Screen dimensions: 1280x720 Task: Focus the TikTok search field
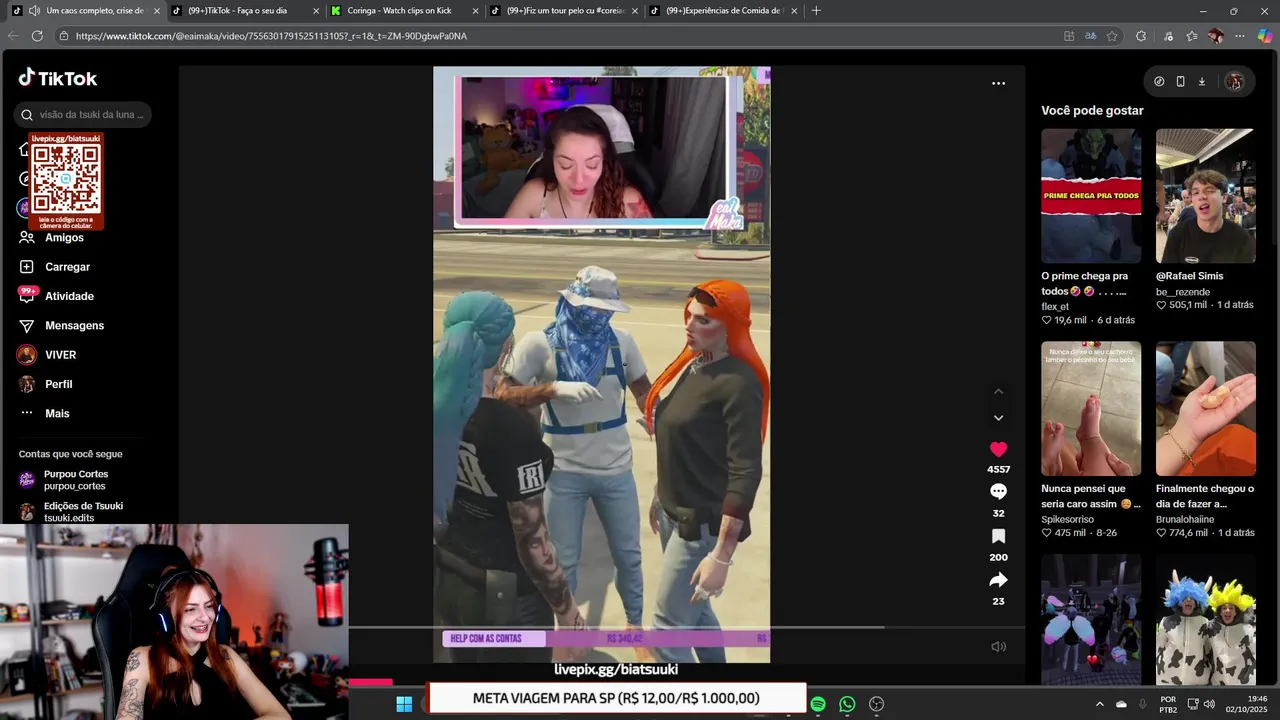click(83, 114)
